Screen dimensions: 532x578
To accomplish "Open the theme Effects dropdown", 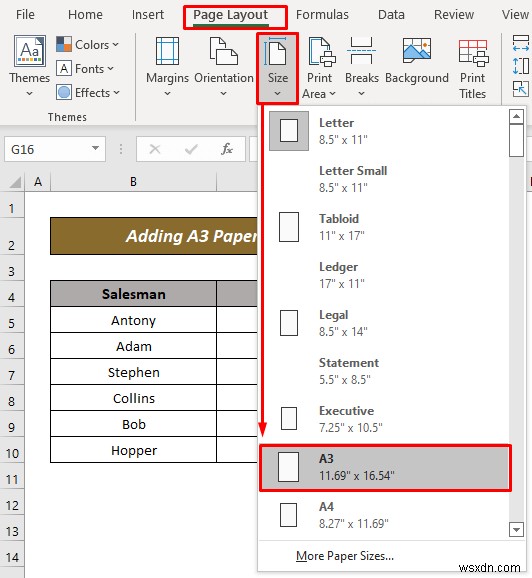I will [88, 93].
